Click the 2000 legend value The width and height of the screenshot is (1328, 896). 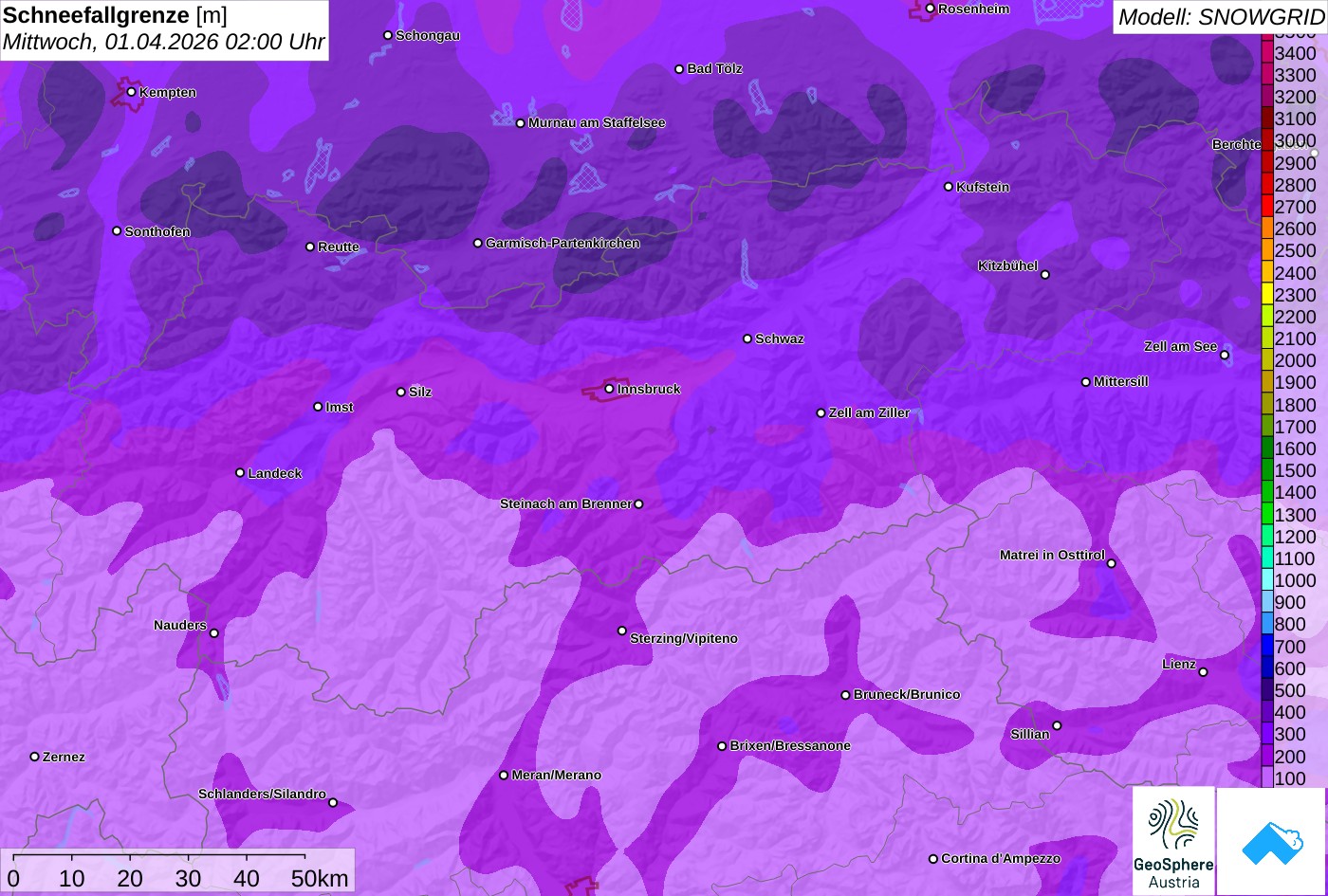tap(1296, 360)
